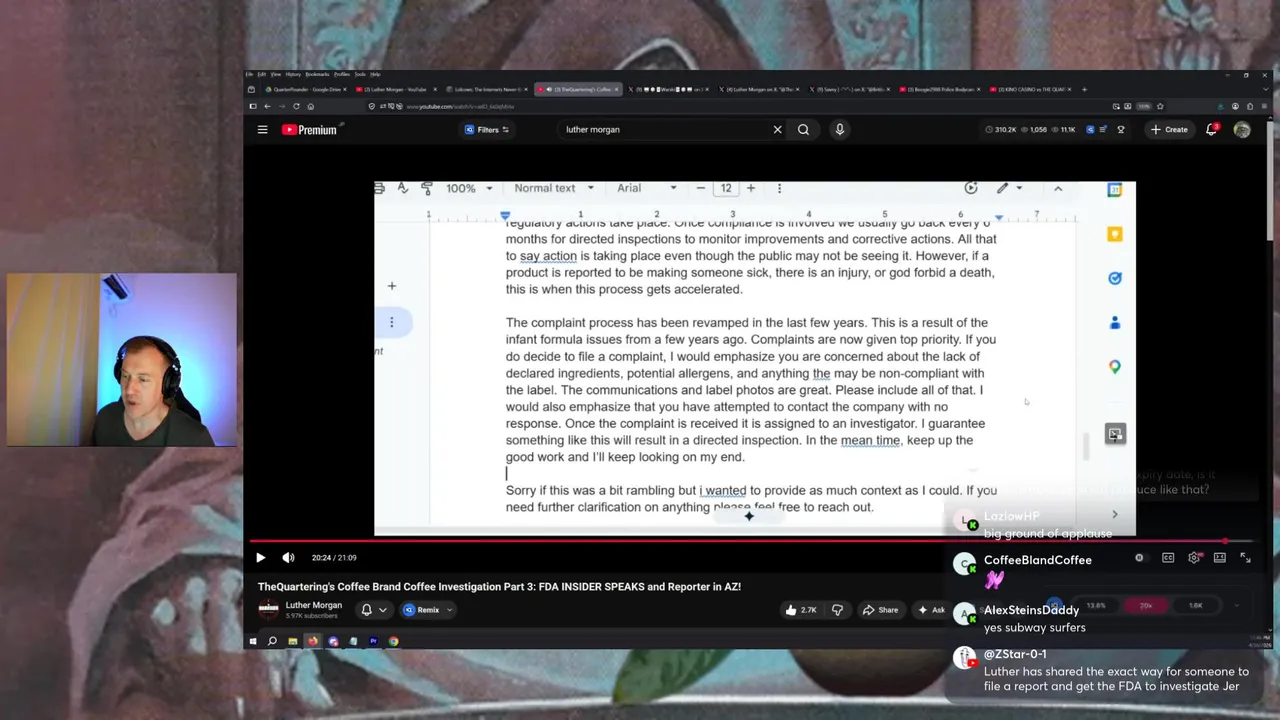The height and width of the screenshot is (720, 1280).
Task: Click the font size field showing 12
Action: (726, 188)
